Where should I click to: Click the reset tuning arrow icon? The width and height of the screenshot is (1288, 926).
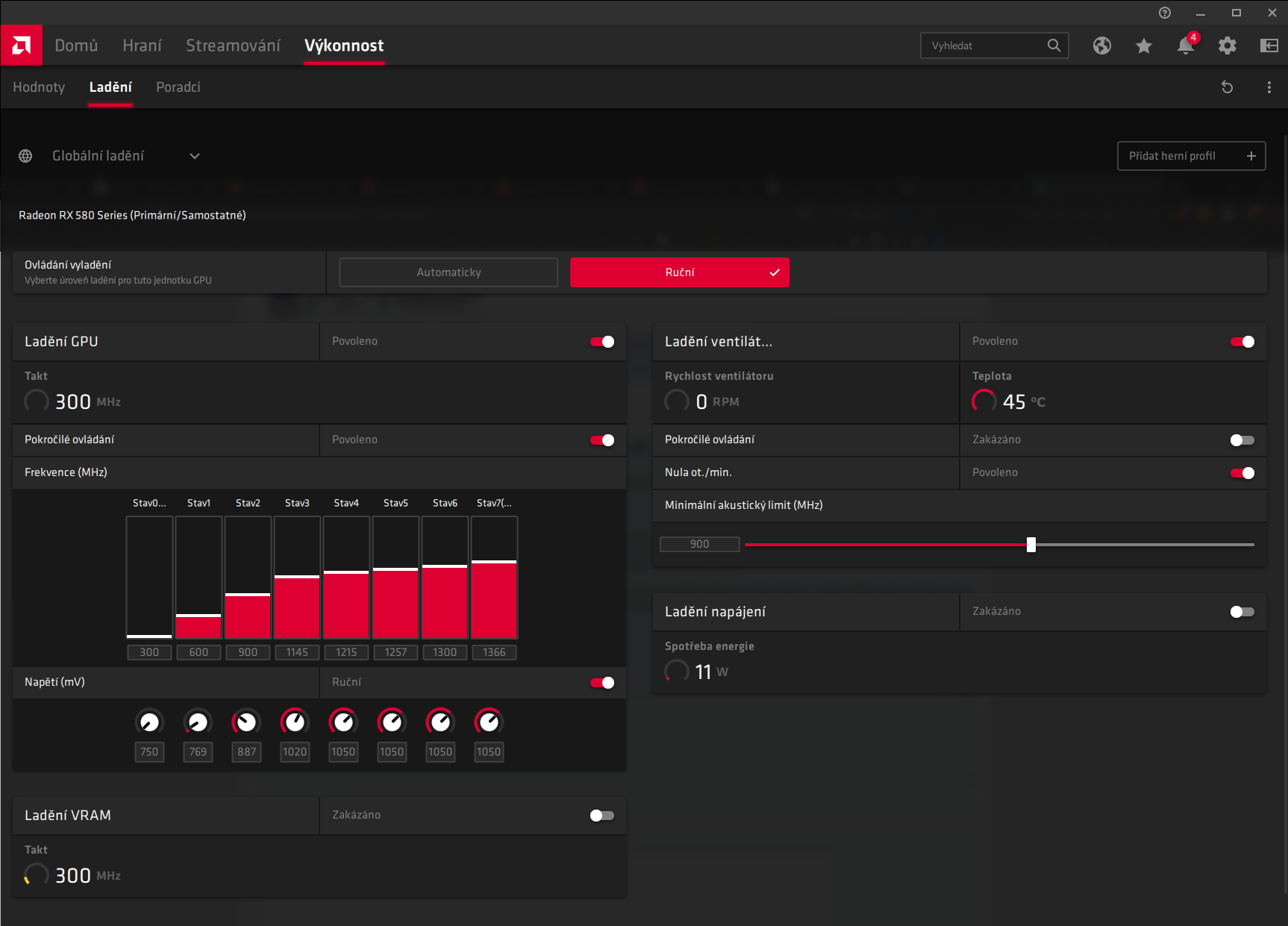pos(1227,87)
